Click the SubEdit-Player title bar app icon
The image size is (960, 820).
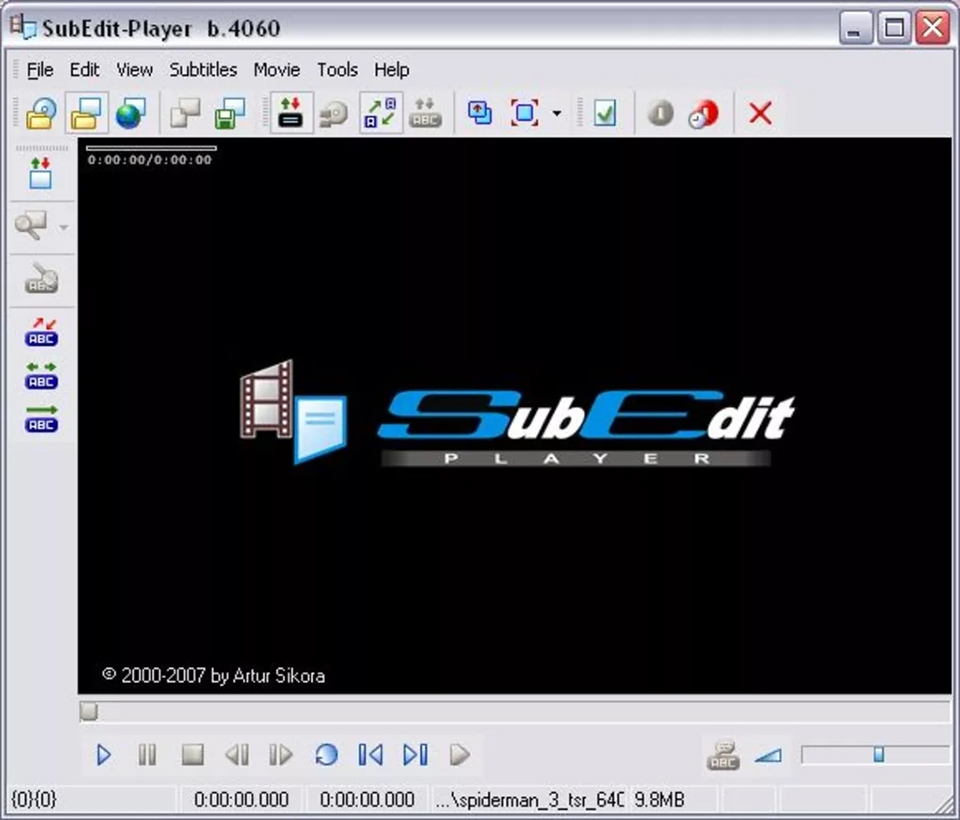coord(23,27)
